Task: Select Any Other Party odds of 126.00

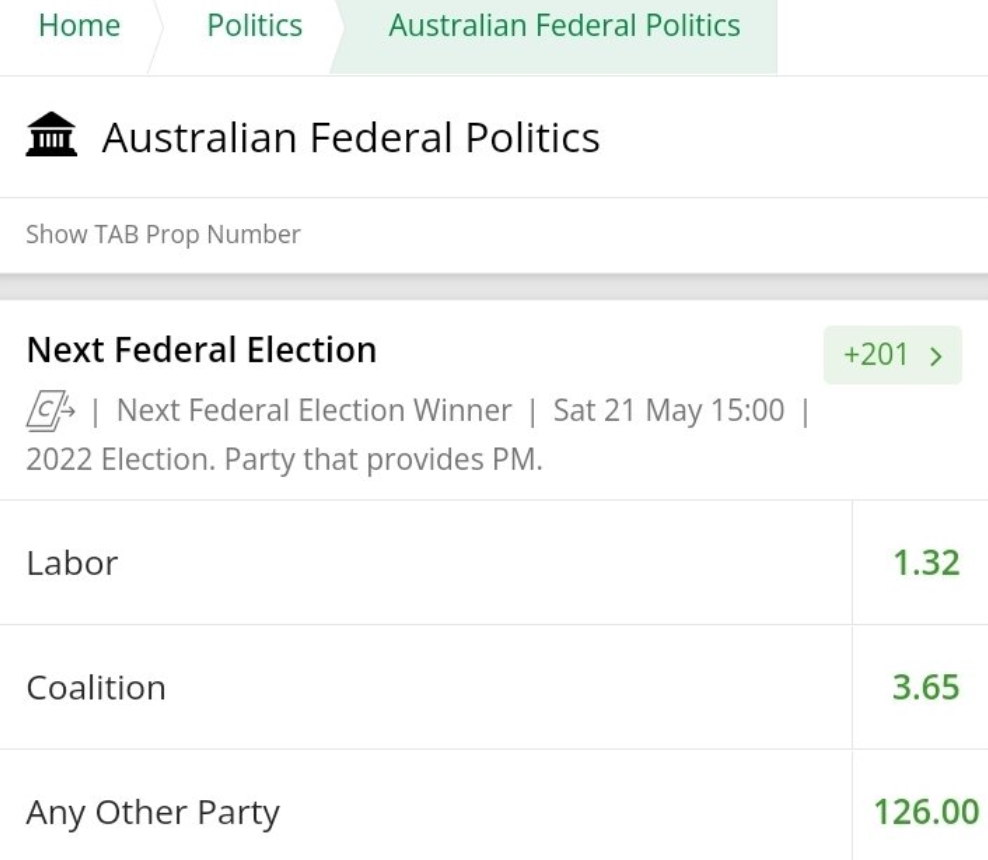Action: (x=920, y=811)
